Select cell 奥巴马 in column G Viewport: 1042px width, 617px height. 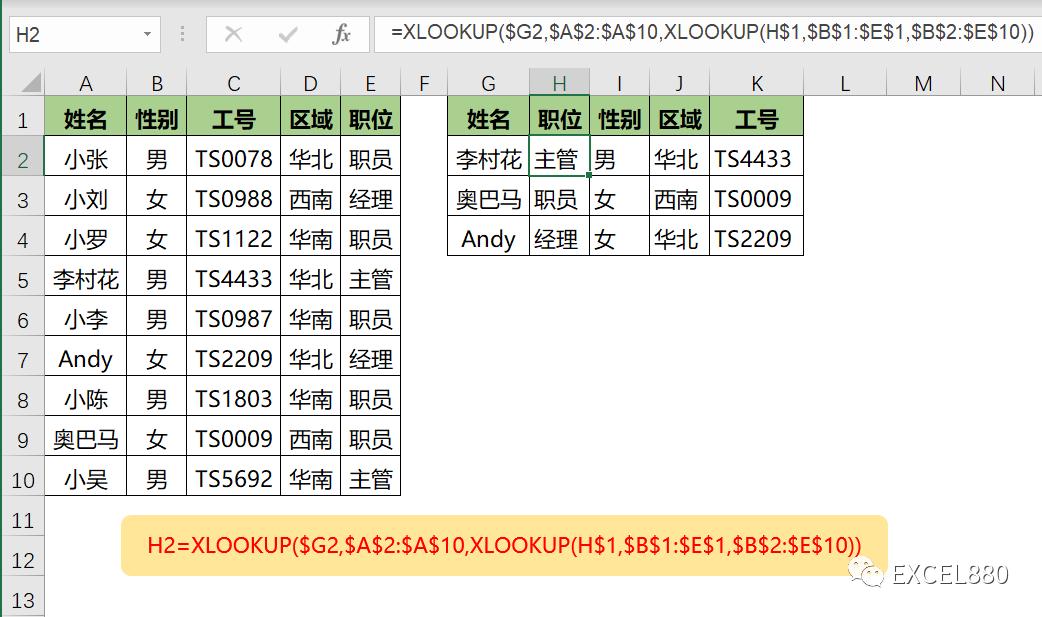(488, 198)
